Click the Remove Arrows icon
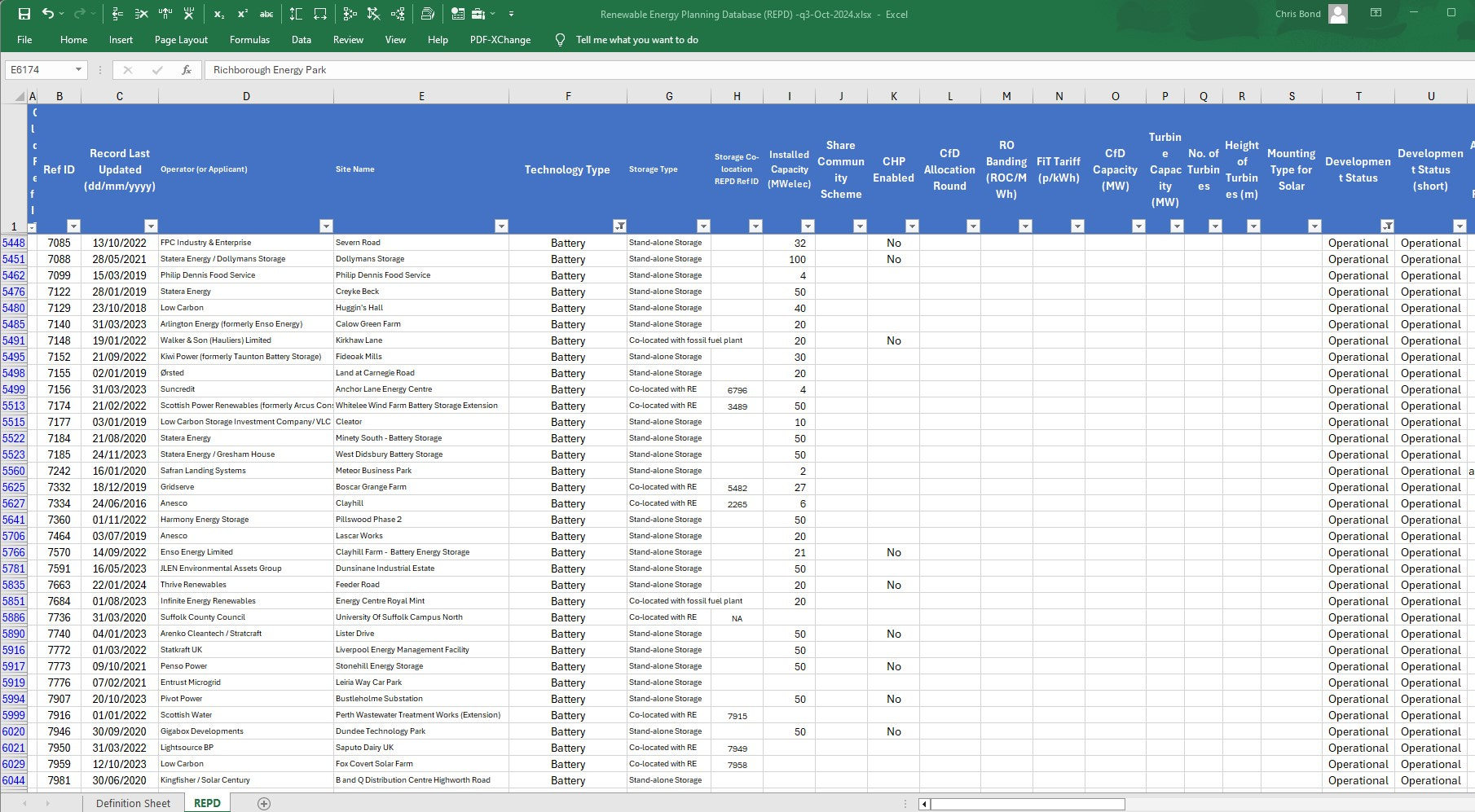The width and height of the screenshot is (1475, 812). coord(373,14)
